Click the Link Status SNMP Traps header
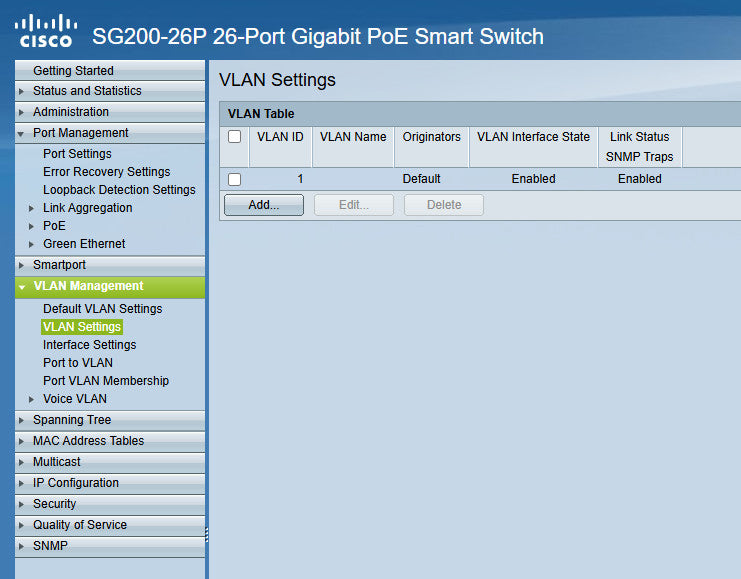Screen dimensions: 741x579 click(639, 147)
